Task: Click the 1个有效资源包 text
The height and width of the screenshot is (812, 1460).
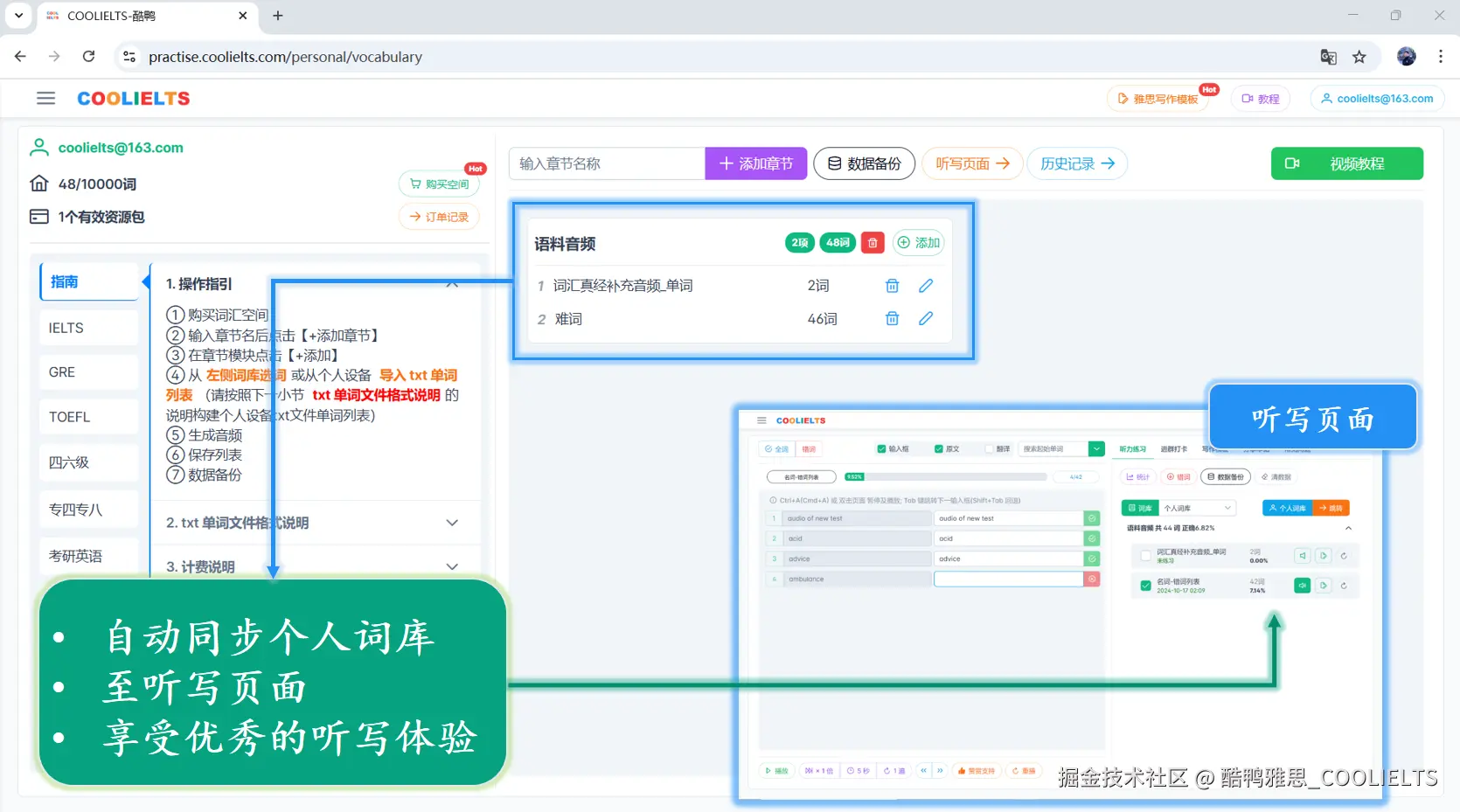Action: coord(101,217)
